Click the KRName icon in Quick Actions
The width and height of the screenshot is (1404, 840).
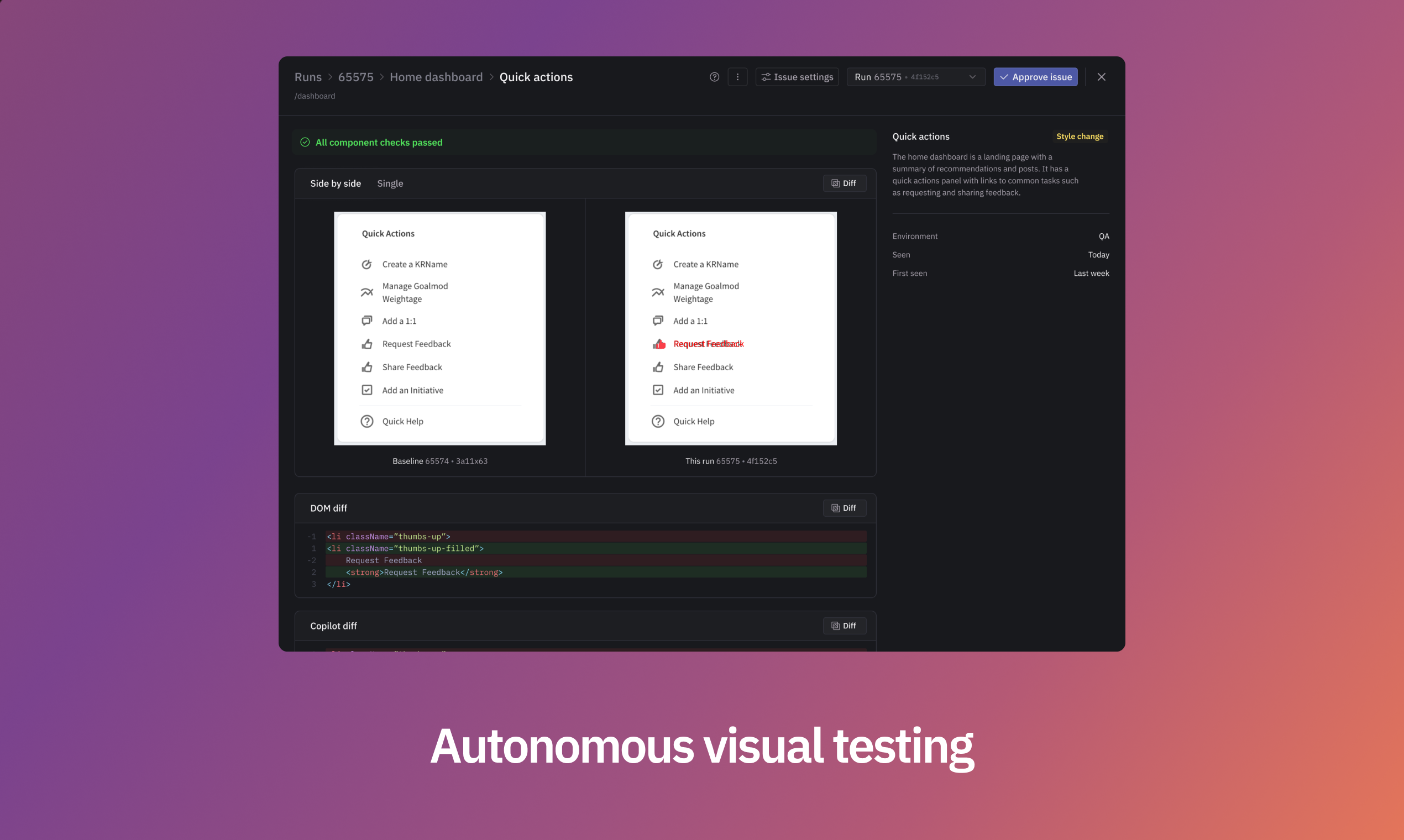367,264
